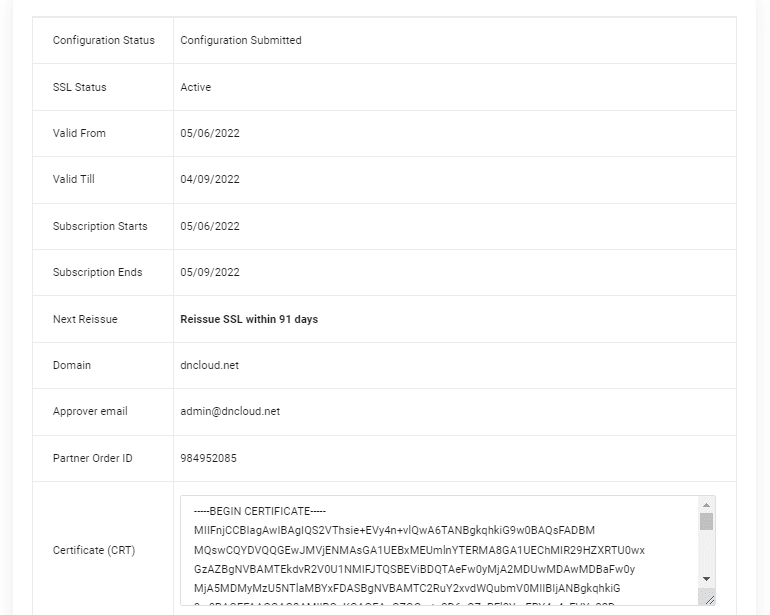770x615 pixels.
Task: Click the Configuration Status row label
Action: [104, 41]
